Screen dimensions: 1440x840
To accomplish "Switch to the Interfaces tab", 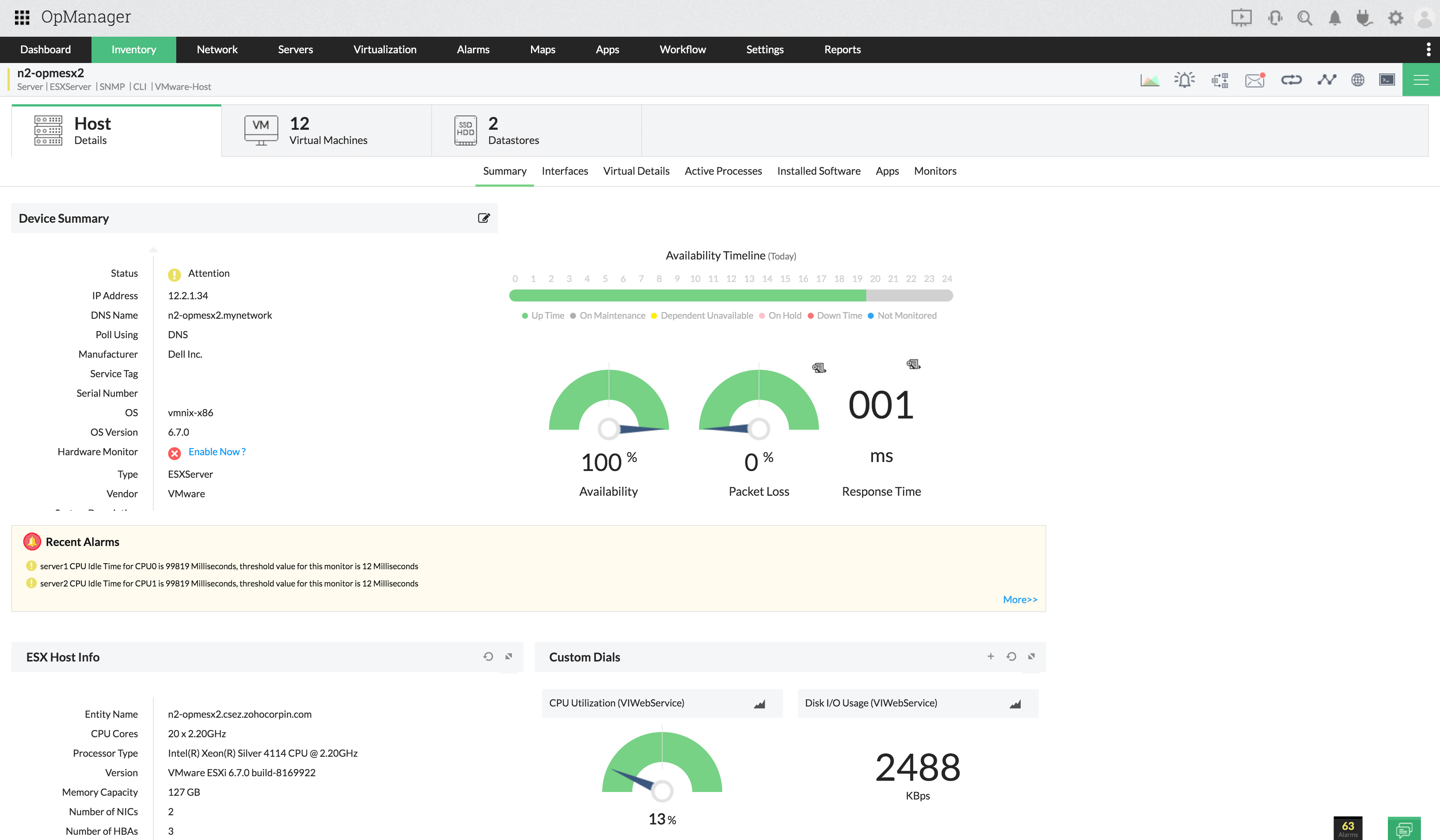I will coord(564,171).
